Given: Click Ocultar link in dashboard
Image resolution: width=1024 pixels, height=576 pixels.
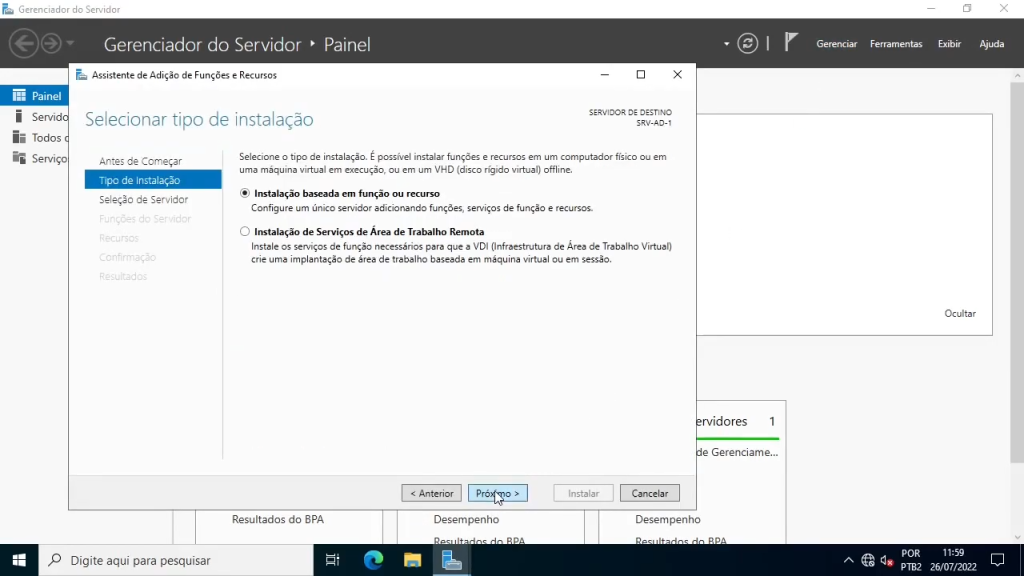Looking at the screenshot, I should [x=960, y=313].
